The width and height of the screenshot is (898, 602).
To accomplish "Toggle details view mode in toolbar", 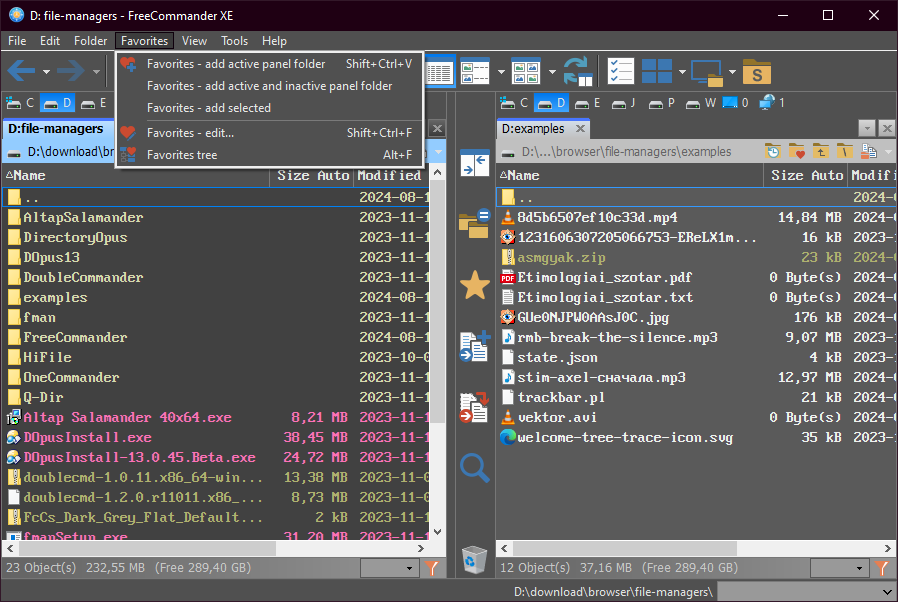I will (439, 72).
